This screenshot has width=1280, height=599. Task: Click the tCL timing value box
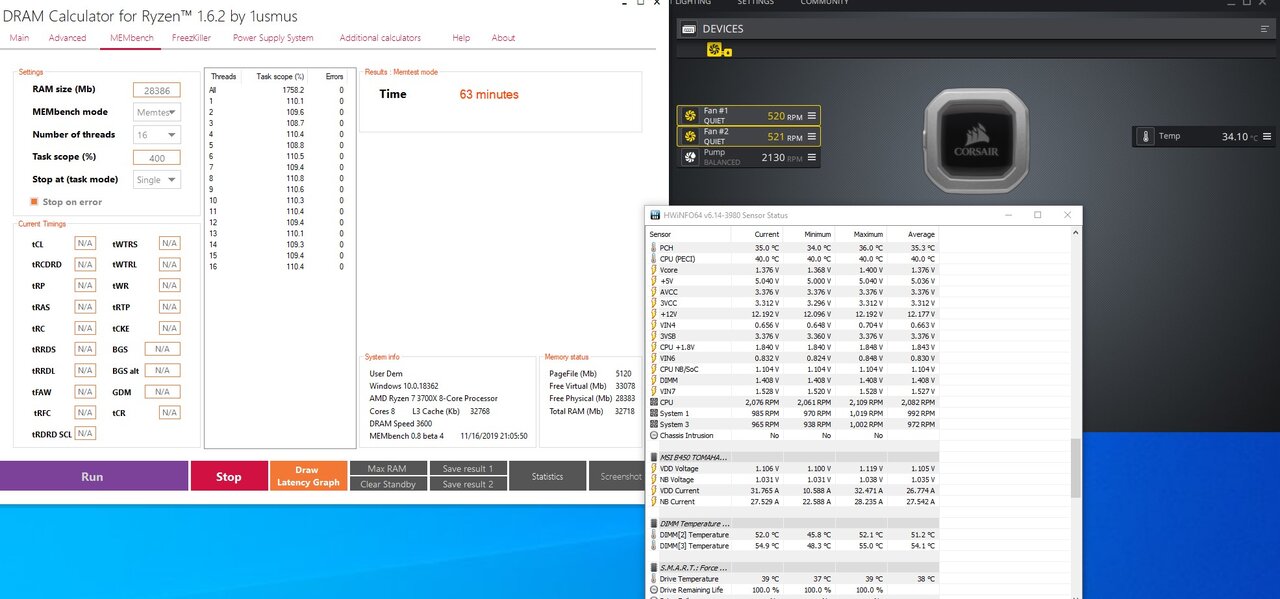pyautogui.click(x=86, y=244)
